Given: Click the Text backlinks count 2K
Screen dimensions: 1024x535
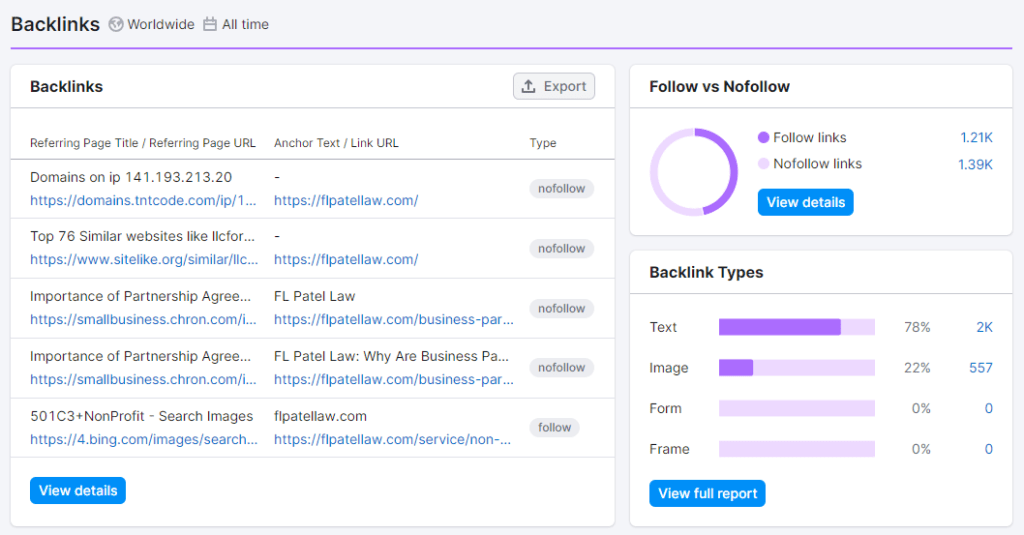Looking at the screenshot, I should (984, 327).
